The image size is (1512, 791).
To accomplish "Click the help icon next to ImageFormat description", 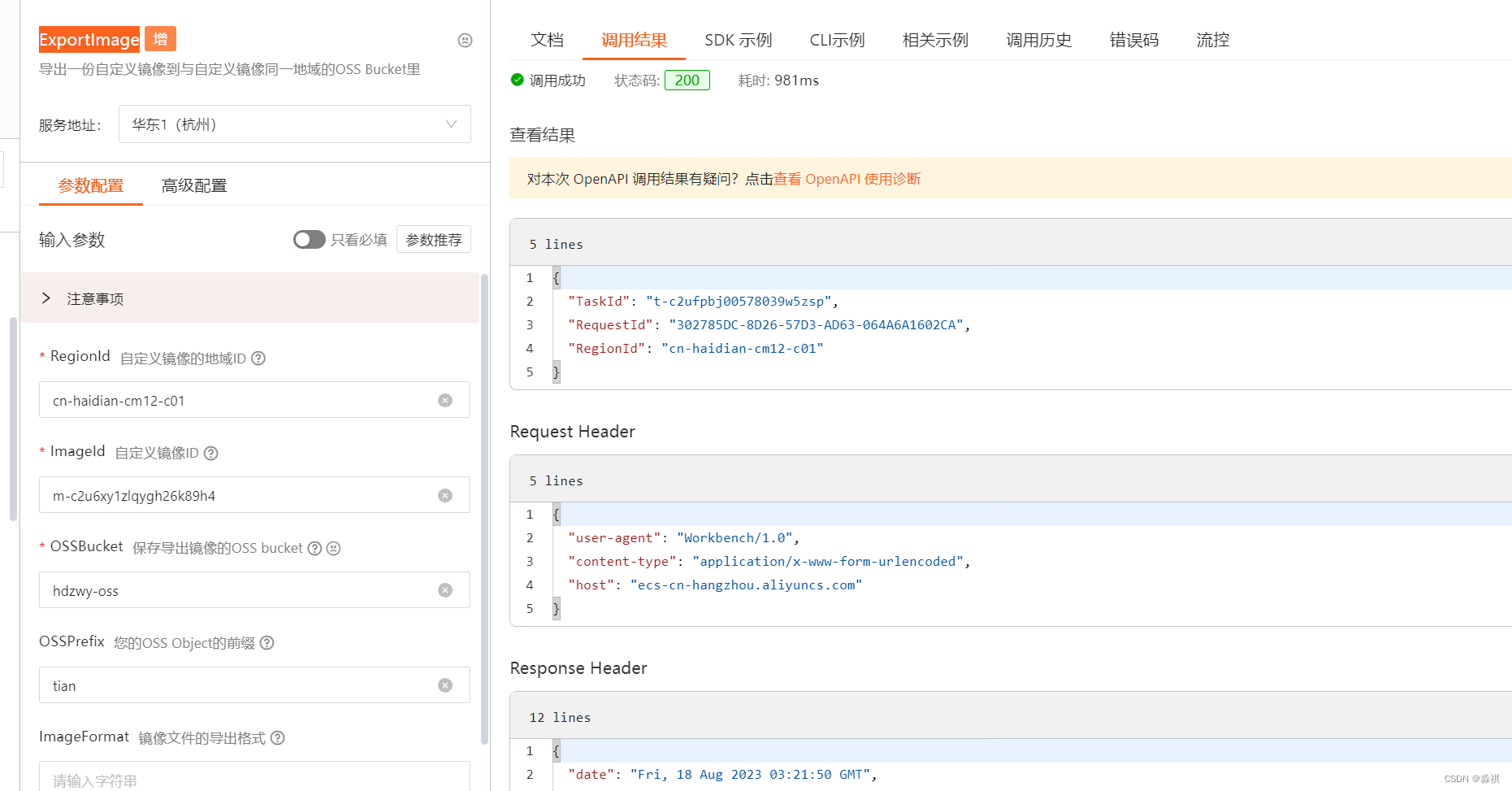I will pos(277,737).
